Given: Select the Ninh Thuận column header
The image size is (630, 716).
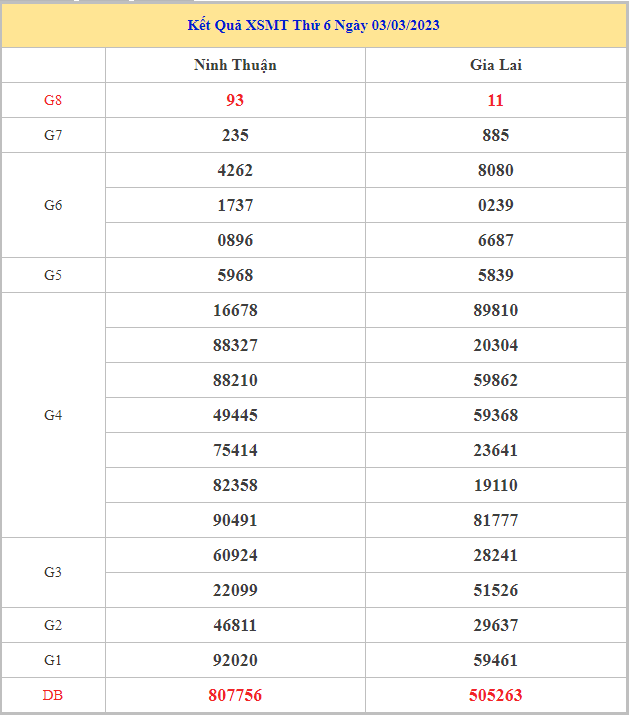Looking at the screenshot, I should click(x=235, y=65).
